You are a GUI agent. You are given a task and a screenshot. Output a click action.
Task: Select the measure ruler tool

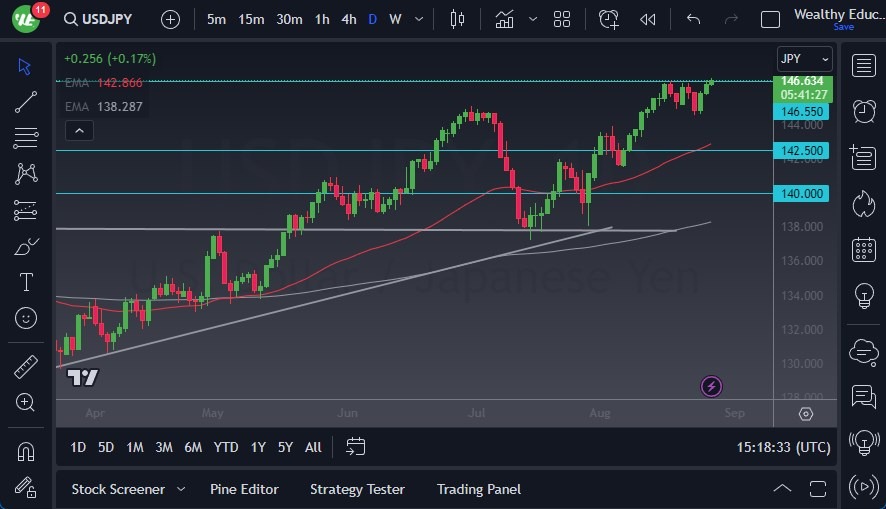point(26,366)
